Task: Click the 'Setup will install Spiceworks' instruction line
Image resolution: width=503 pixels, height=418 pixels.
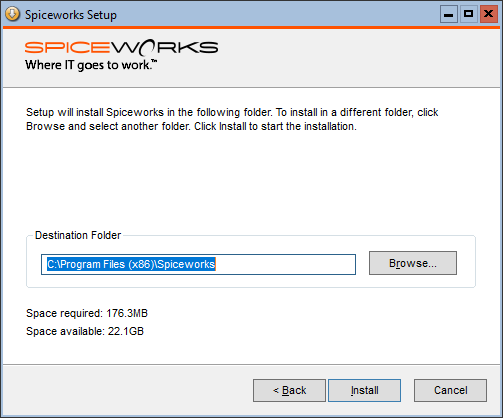Action: (232, 112)
